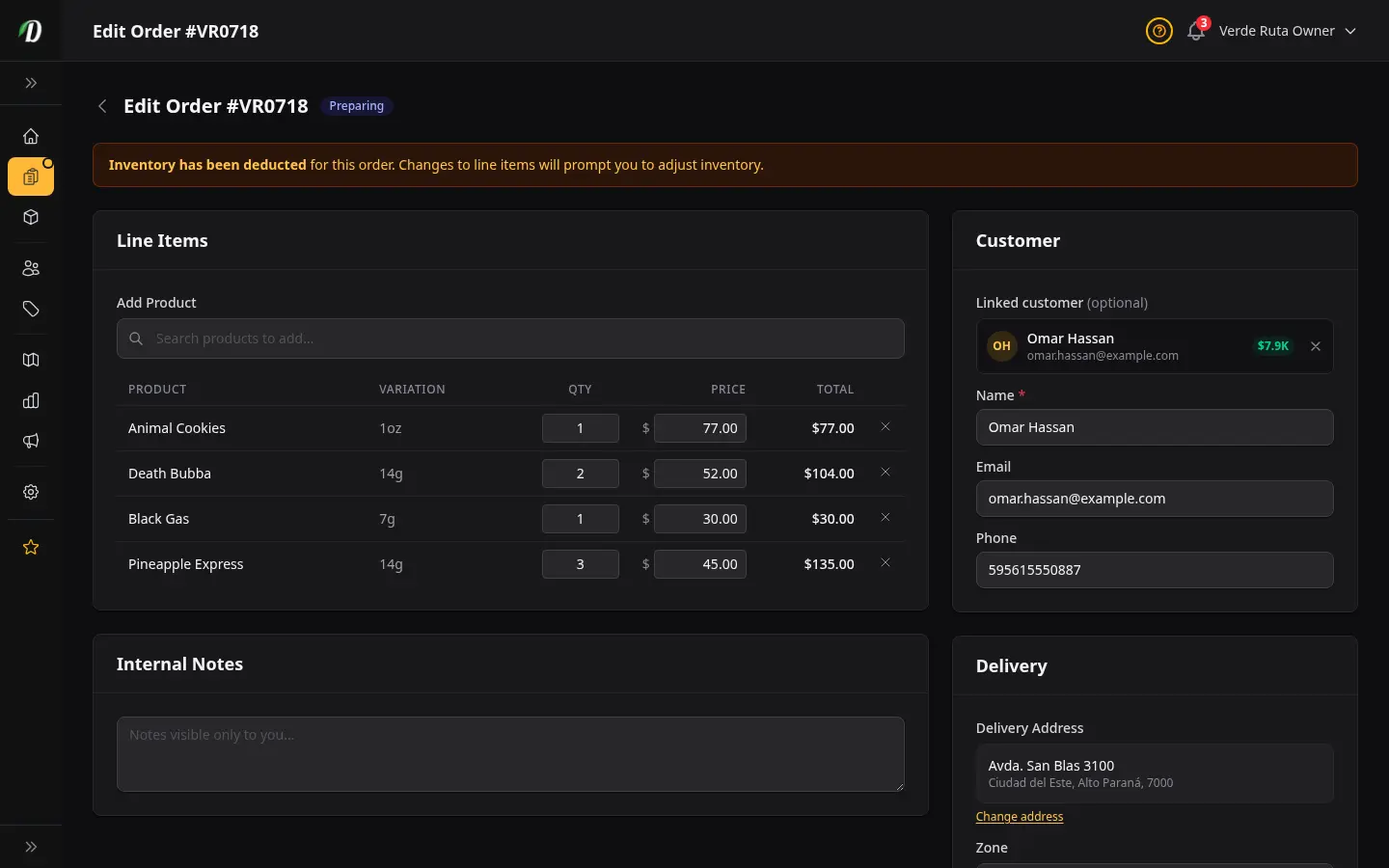Open the Home icon in sidebar

click(x=31, y=136)
